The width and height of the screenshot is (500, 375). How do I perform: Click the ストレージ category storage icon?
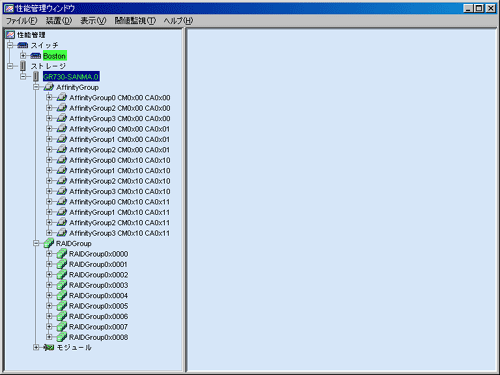tap(23, 66)
